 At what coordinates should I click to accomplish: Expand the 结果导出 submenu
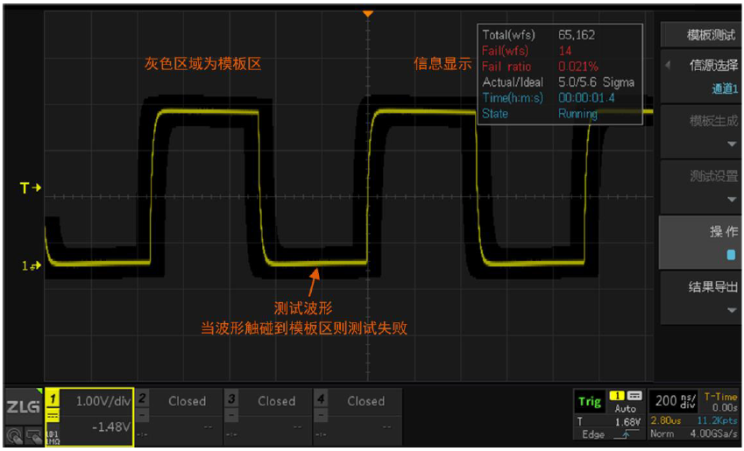[x=700, y=297]
